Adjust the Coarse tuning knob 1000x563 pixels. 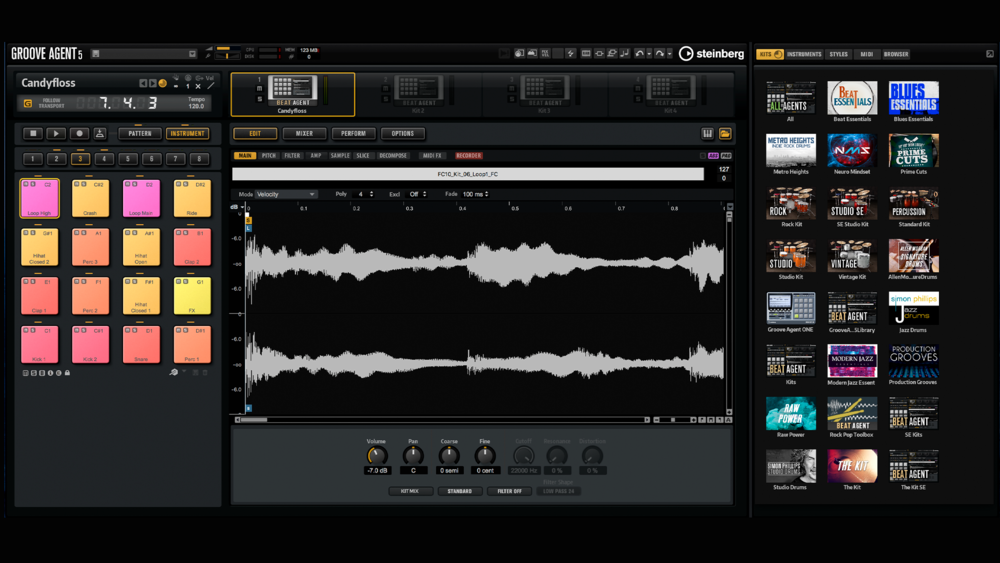pos(449,455)
